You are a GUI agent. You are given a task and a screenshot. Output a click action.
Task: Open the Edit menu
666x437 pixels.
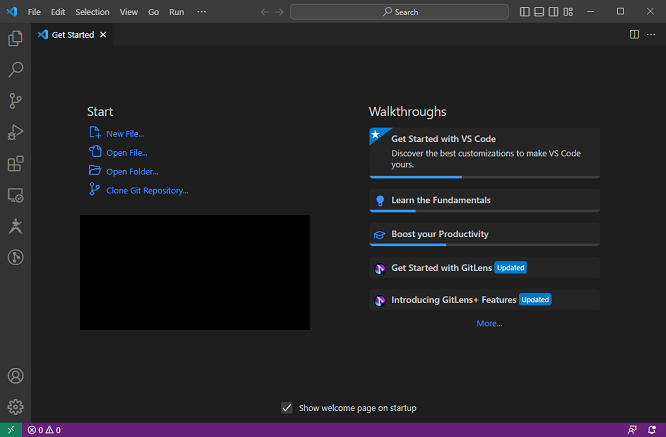tap(58, 12)
